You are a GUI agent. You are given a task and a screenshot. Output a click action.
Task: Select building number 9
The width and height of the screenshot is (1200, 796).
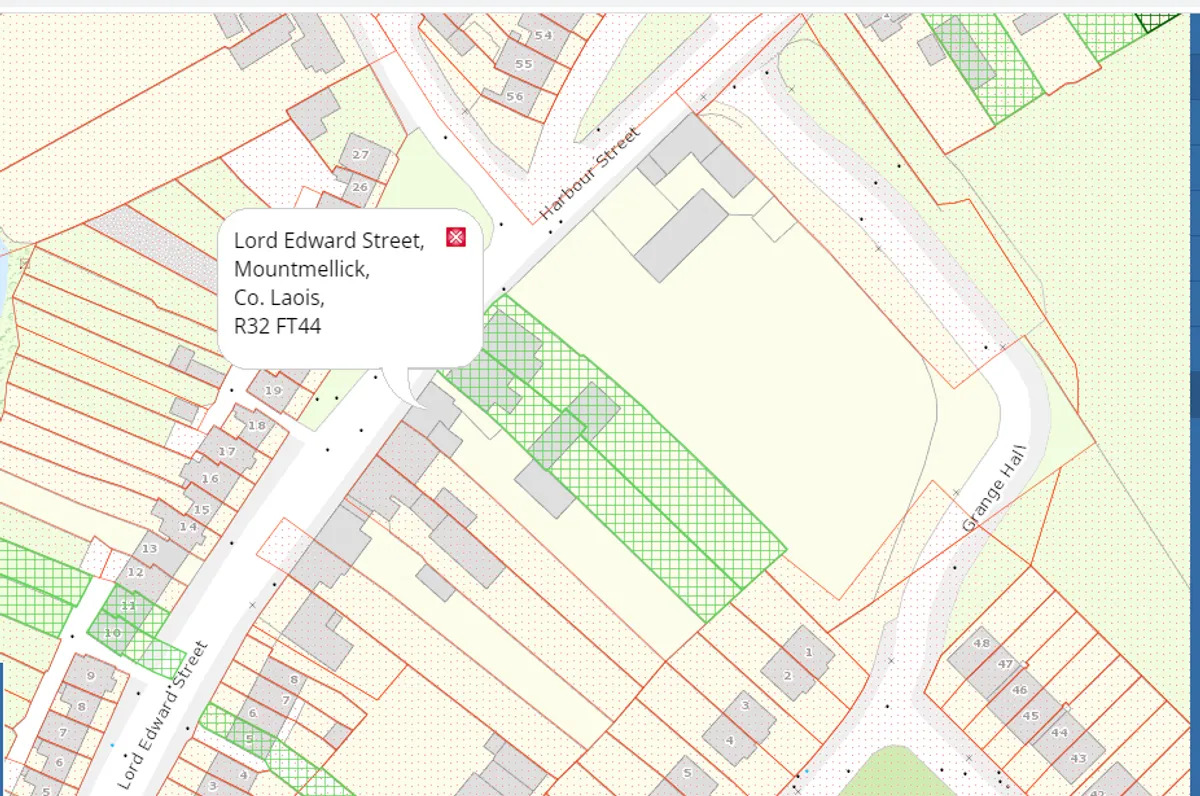(x=90, y=676)
